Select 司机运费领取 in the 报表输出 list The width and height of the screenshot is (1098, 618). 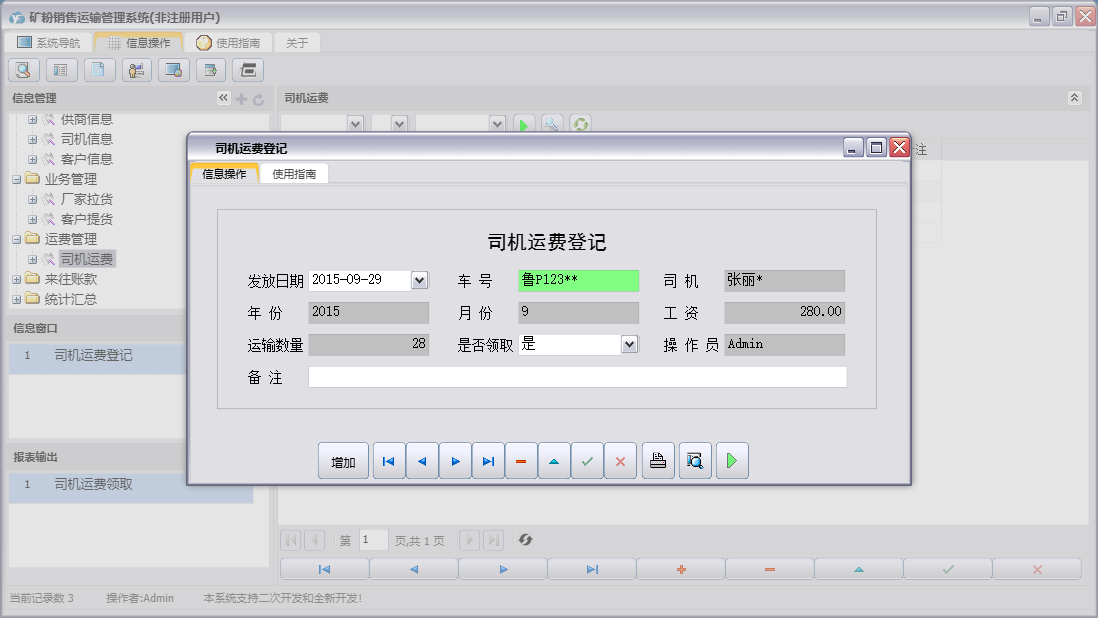pos(93,485)
